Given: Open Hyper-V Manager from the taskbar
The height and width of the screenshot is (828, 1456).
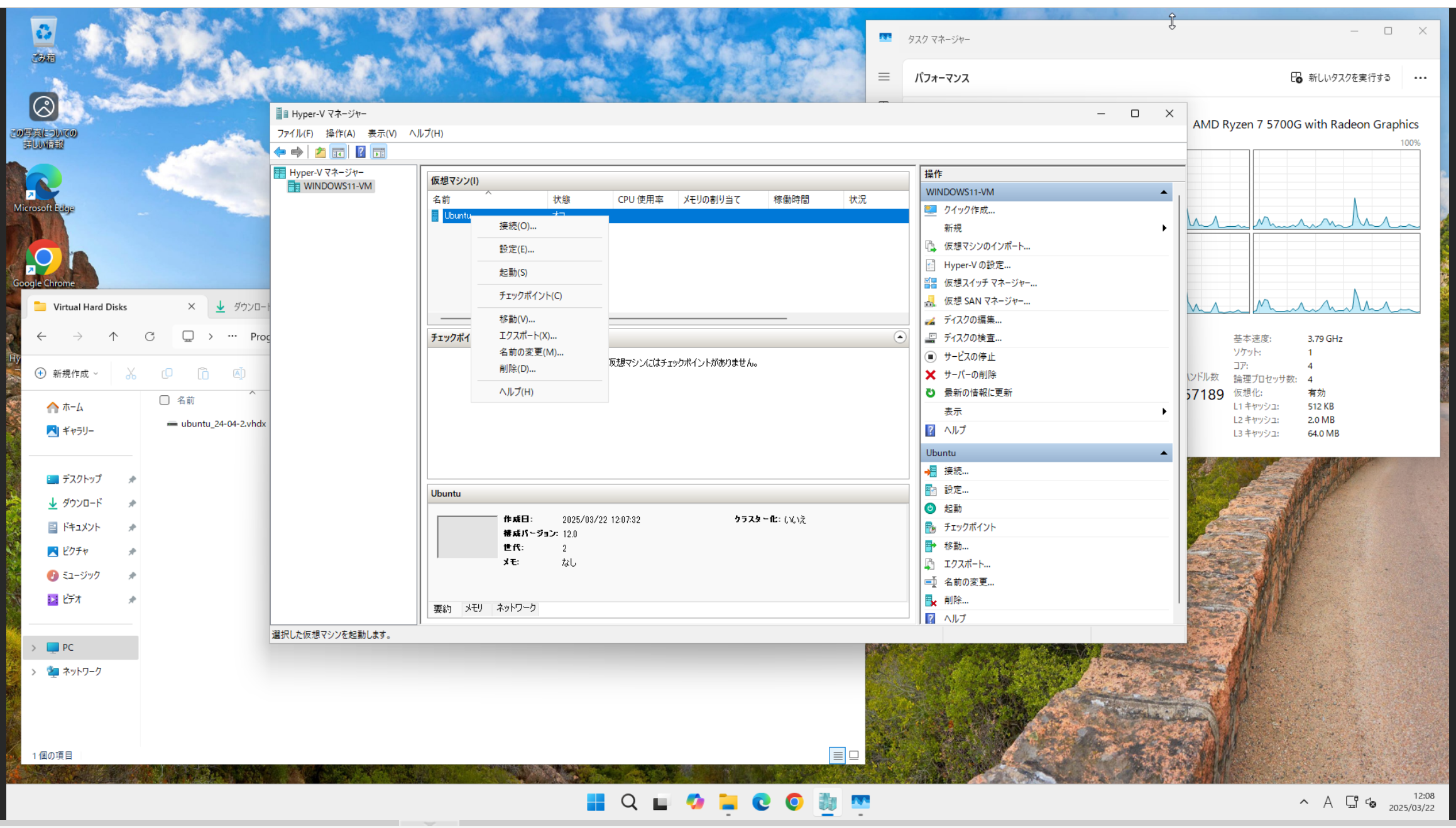Looking at the screenshot, I should click(827, 802).
